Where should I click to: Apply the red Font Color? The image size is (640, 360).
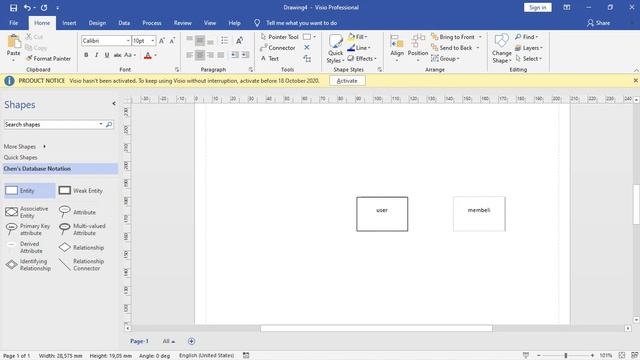click(x=148, y=55)
